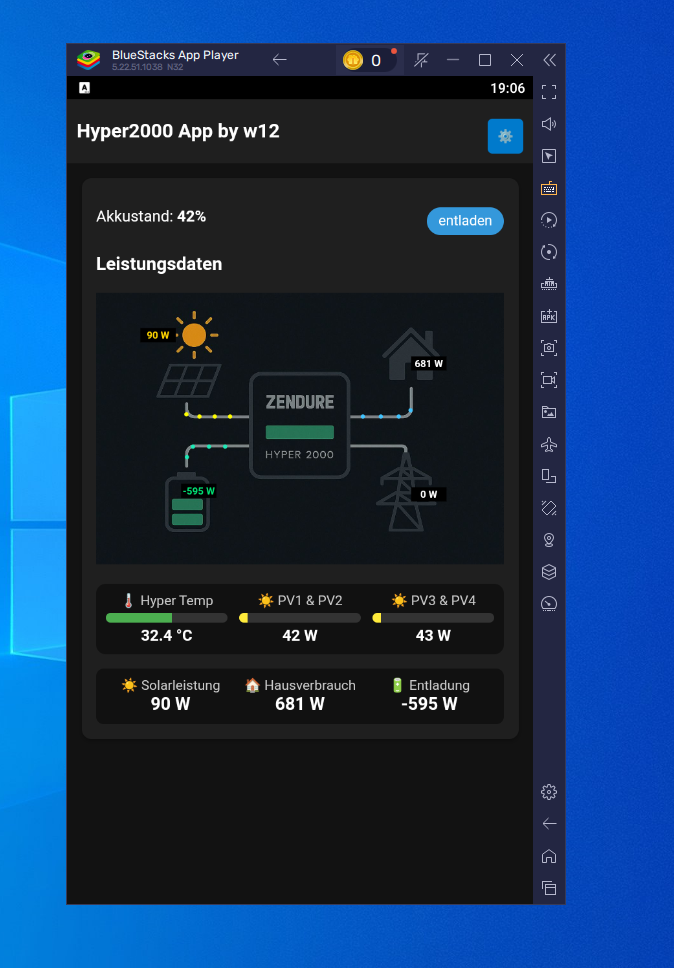
Task: Open the app settings gear button
Action: 505,136
